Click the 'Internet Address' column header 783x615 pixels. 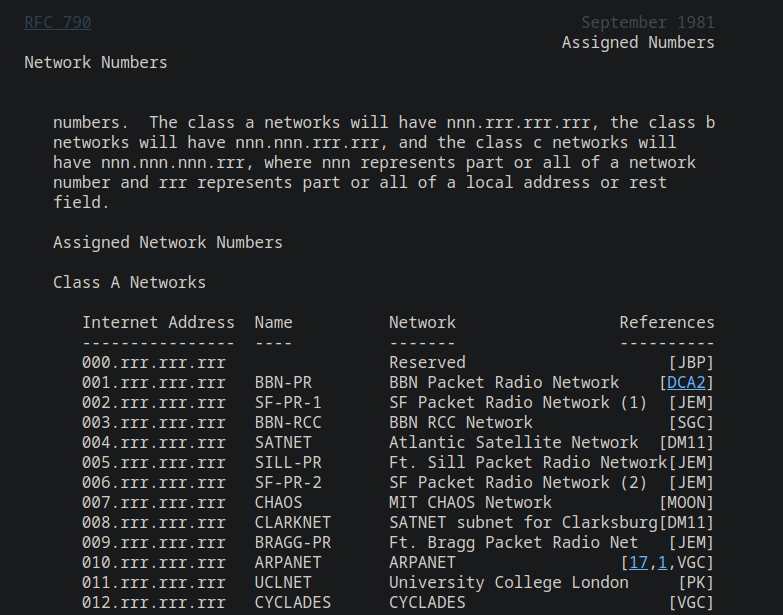pyautogui.click(x=158, y=322)
